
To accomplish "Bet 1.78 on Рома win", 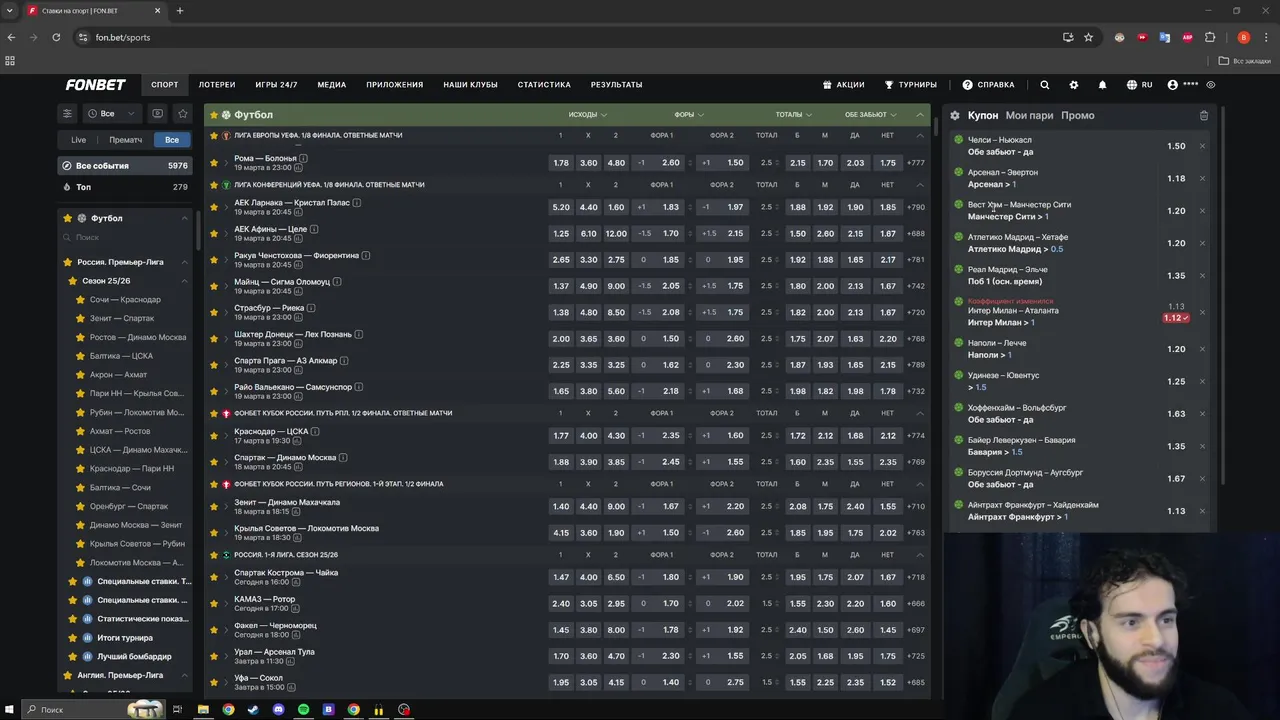I will (x=561, y=163).
